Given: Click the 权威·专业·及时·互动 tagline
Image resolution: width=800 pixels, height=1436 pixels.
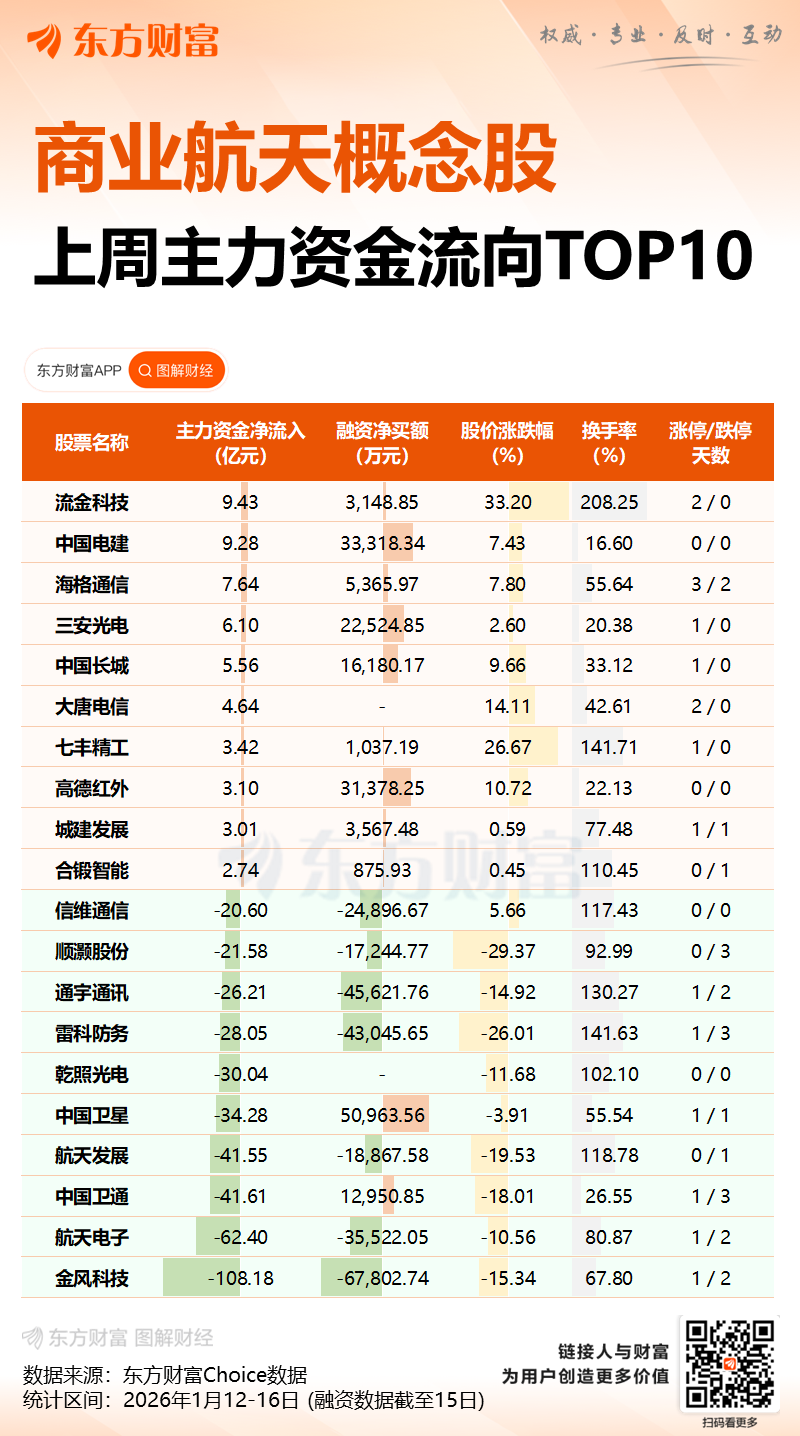Looking at the screenshot, I should click(661, 35).
